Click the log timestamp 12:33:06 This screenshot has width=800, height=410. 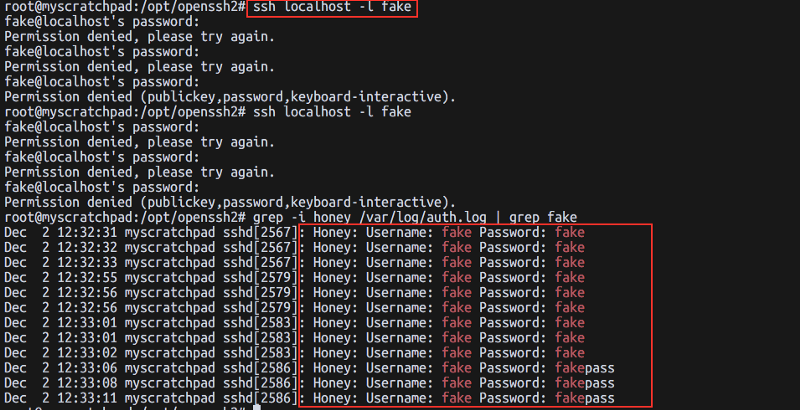(x=83, y=368)
